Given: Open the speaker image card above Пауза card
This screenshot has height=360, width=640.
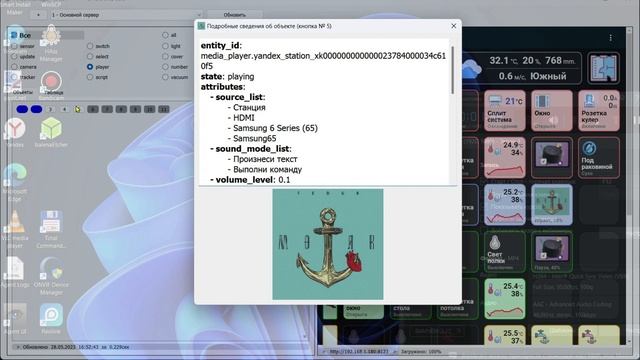Looking at the screenshot, I should tap(552, 158).
